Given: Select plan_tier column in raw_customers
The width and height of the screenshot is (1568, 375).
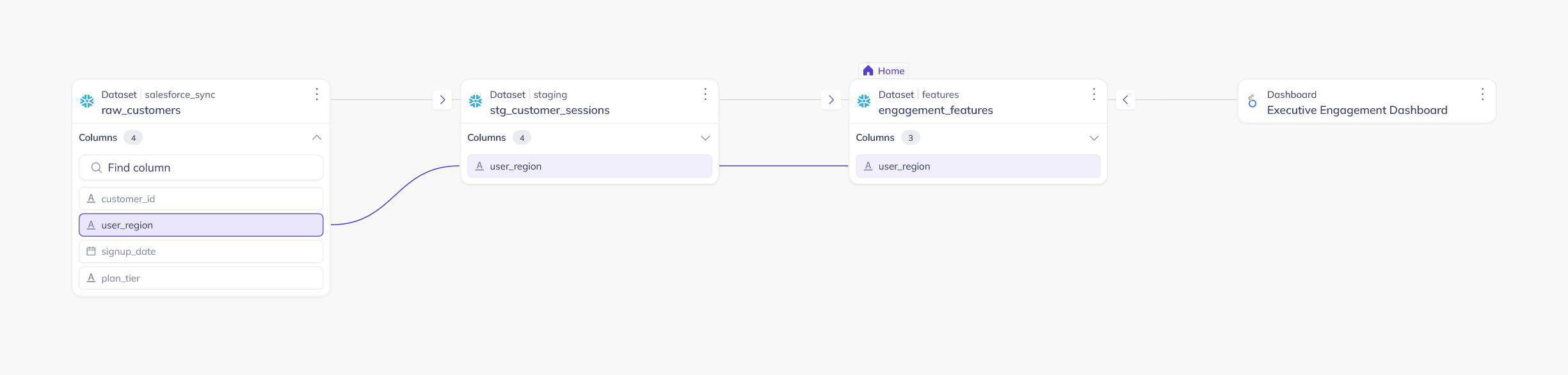Looking at the screenshot, I should click(201, 278).
